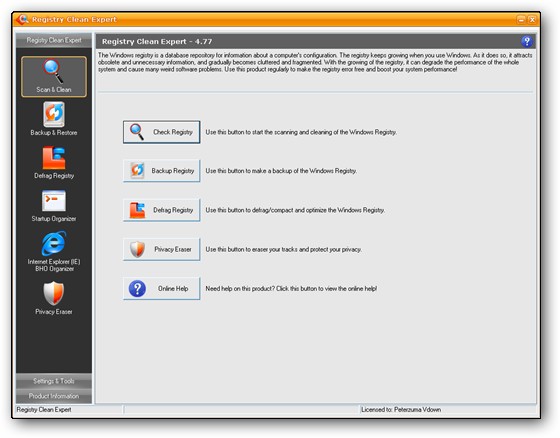Click the Check Registry button
This screenshot has height=438, width=560.
[161, 132]
